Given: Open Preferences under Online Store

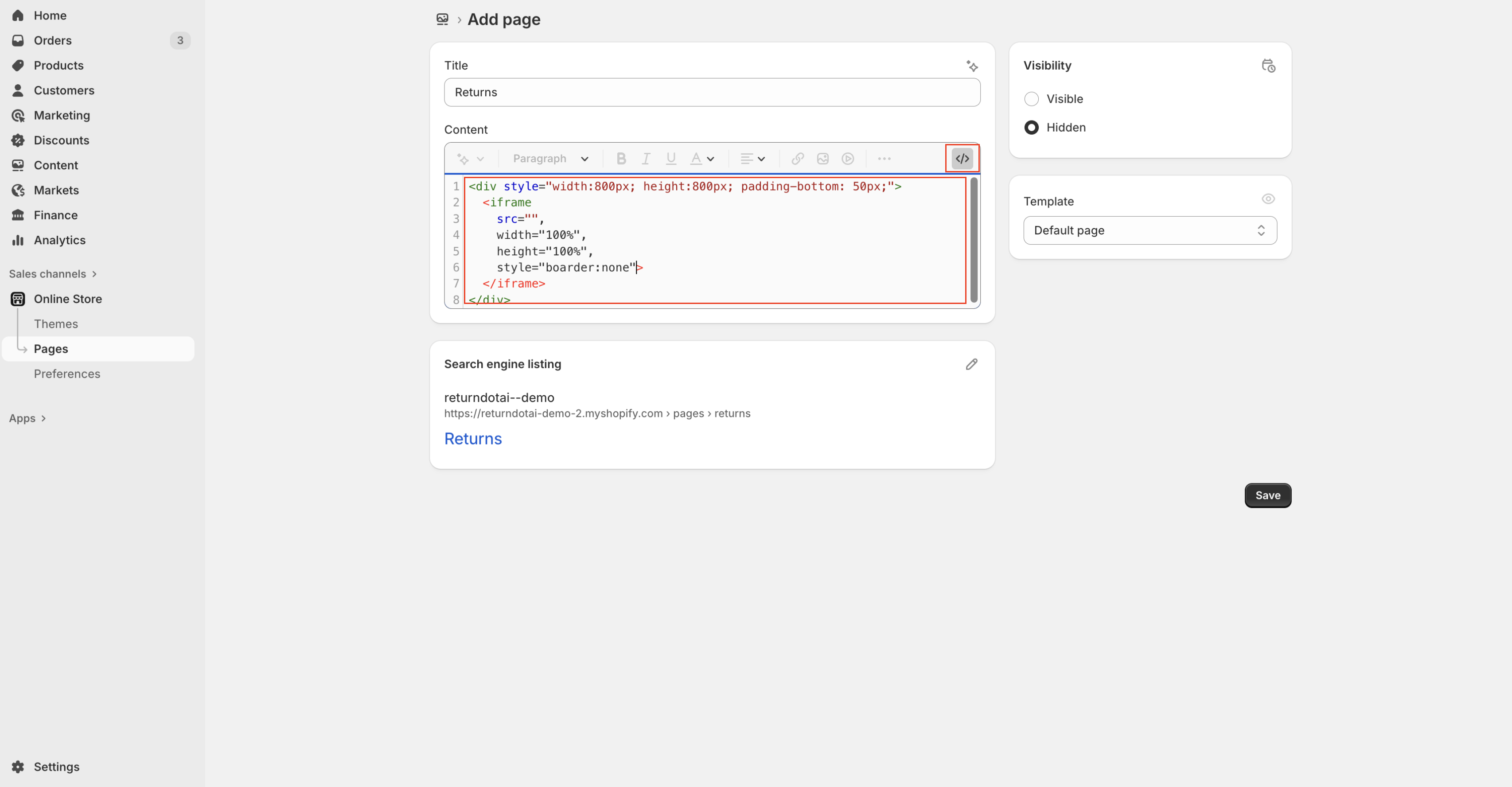Looking at the screenshot, I should 67,374.
